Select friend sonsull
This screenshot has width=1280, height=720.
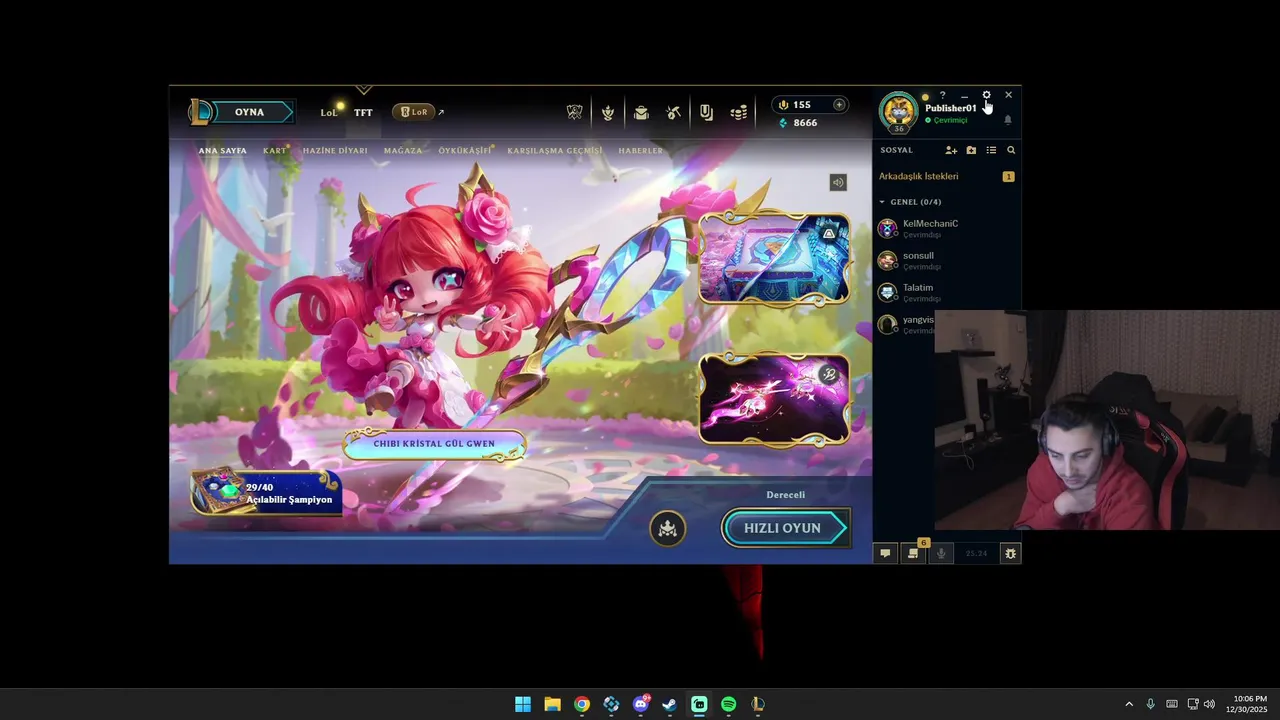[947, 260]
